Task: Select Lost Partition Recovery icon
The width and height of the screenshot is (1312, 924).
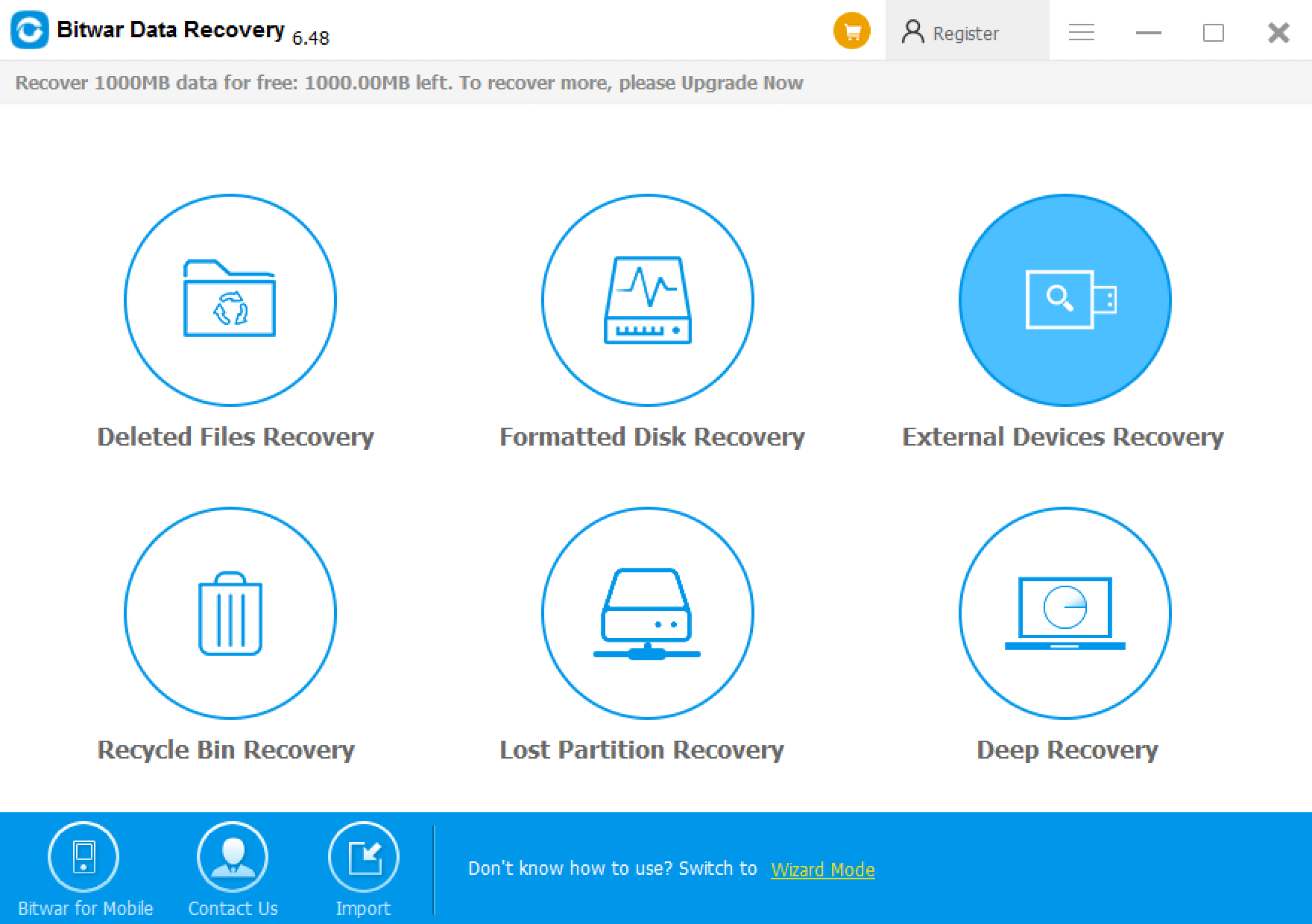Action: tap(647, 613)
